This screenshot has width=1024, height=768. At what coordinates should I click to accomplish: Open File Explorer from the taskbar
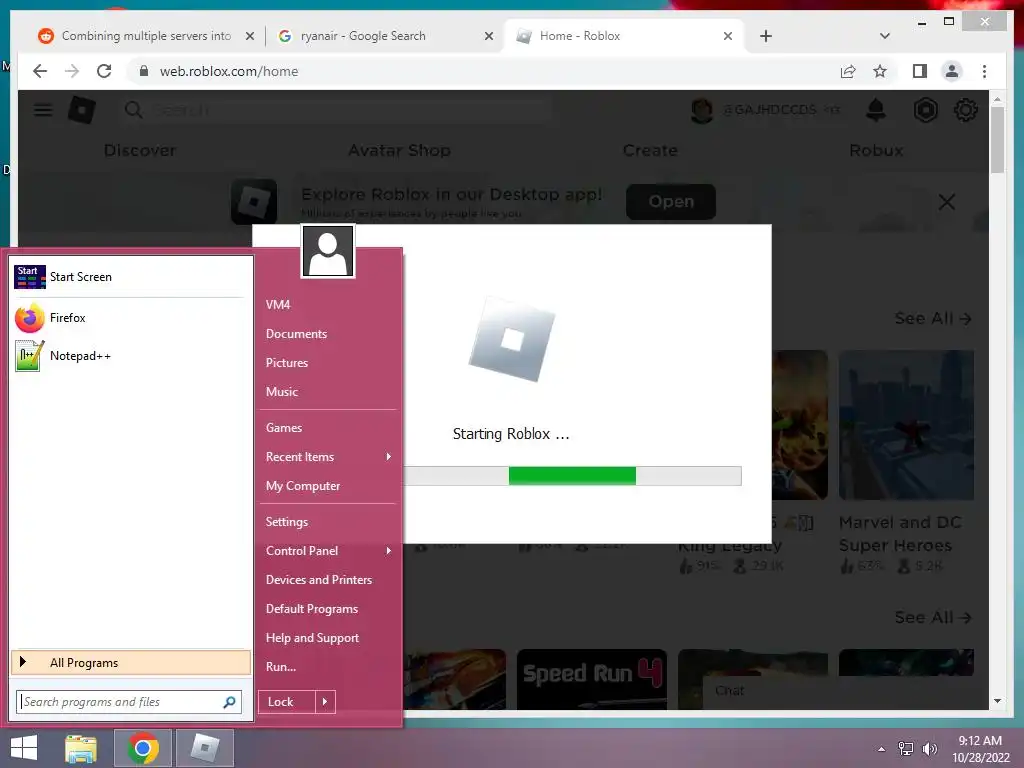(81, 748)
